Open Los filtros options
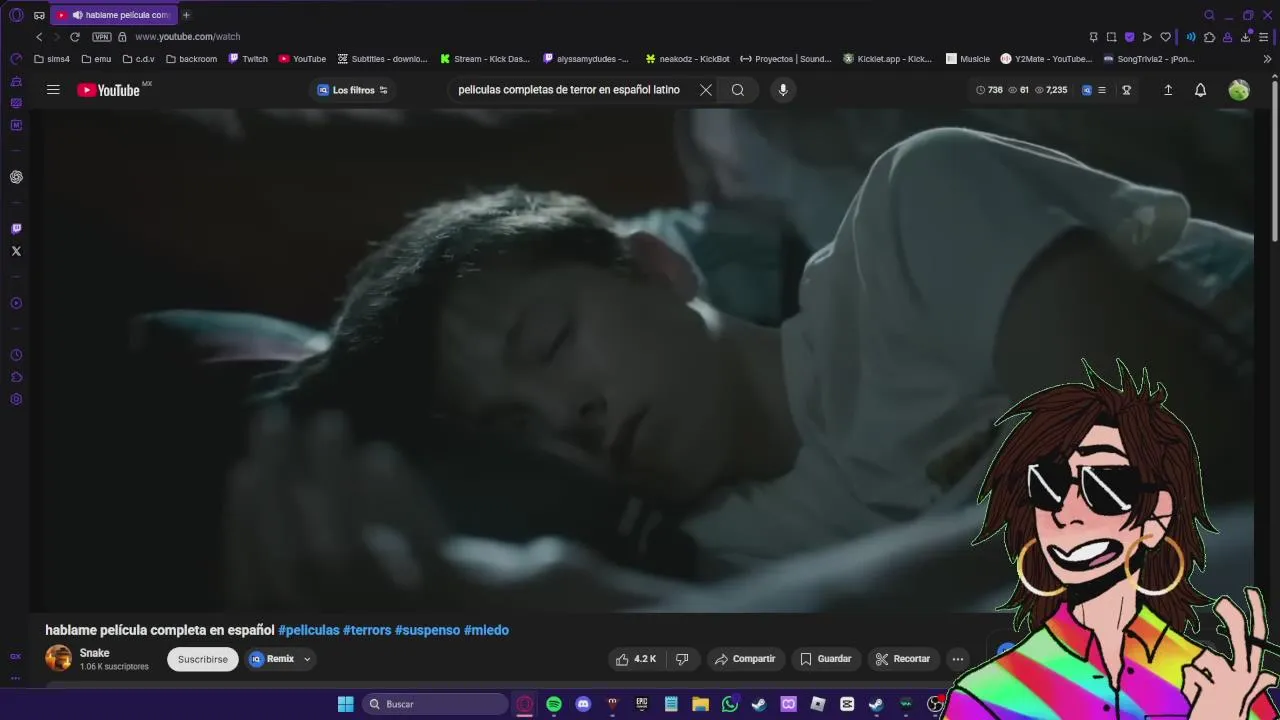This screenshot has height=720, width=1280. point(352,90)
